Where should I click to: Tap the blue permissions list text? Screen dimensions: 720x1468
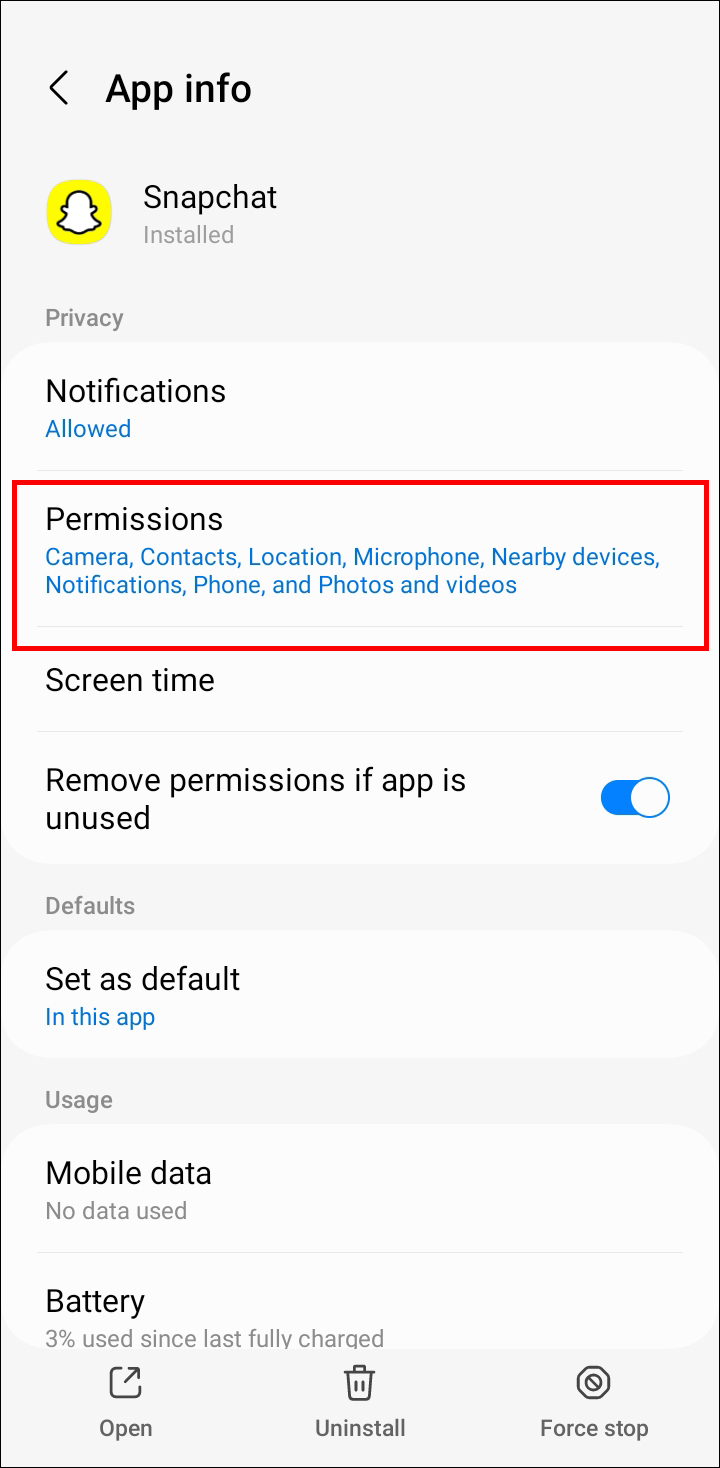pyautogui.click(x=353, y=571)
